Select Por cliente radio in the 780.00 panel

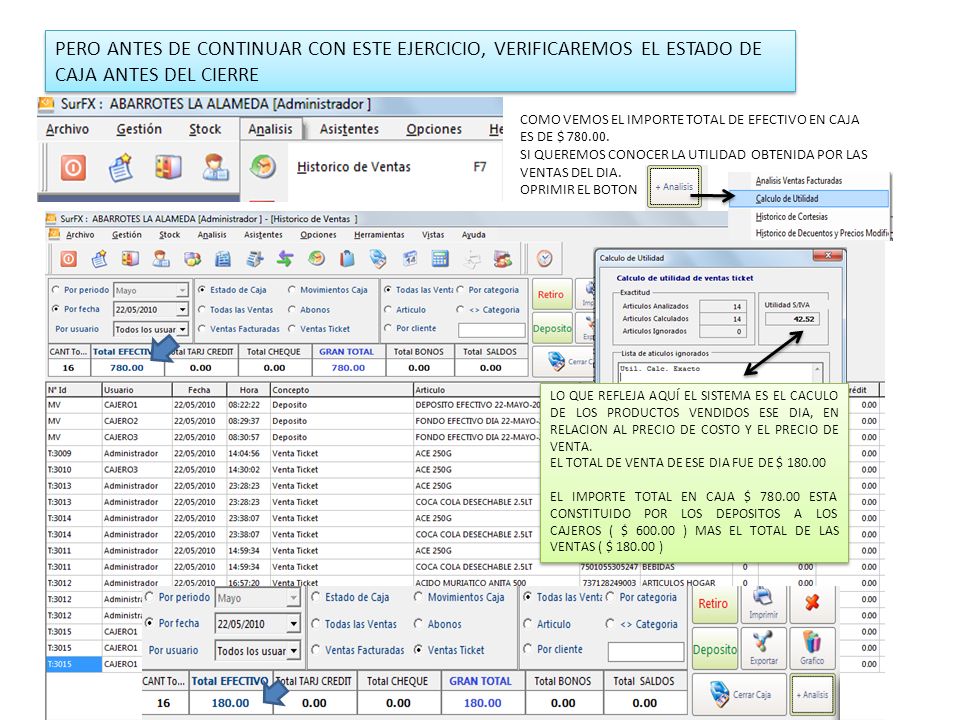coord(388,328)
